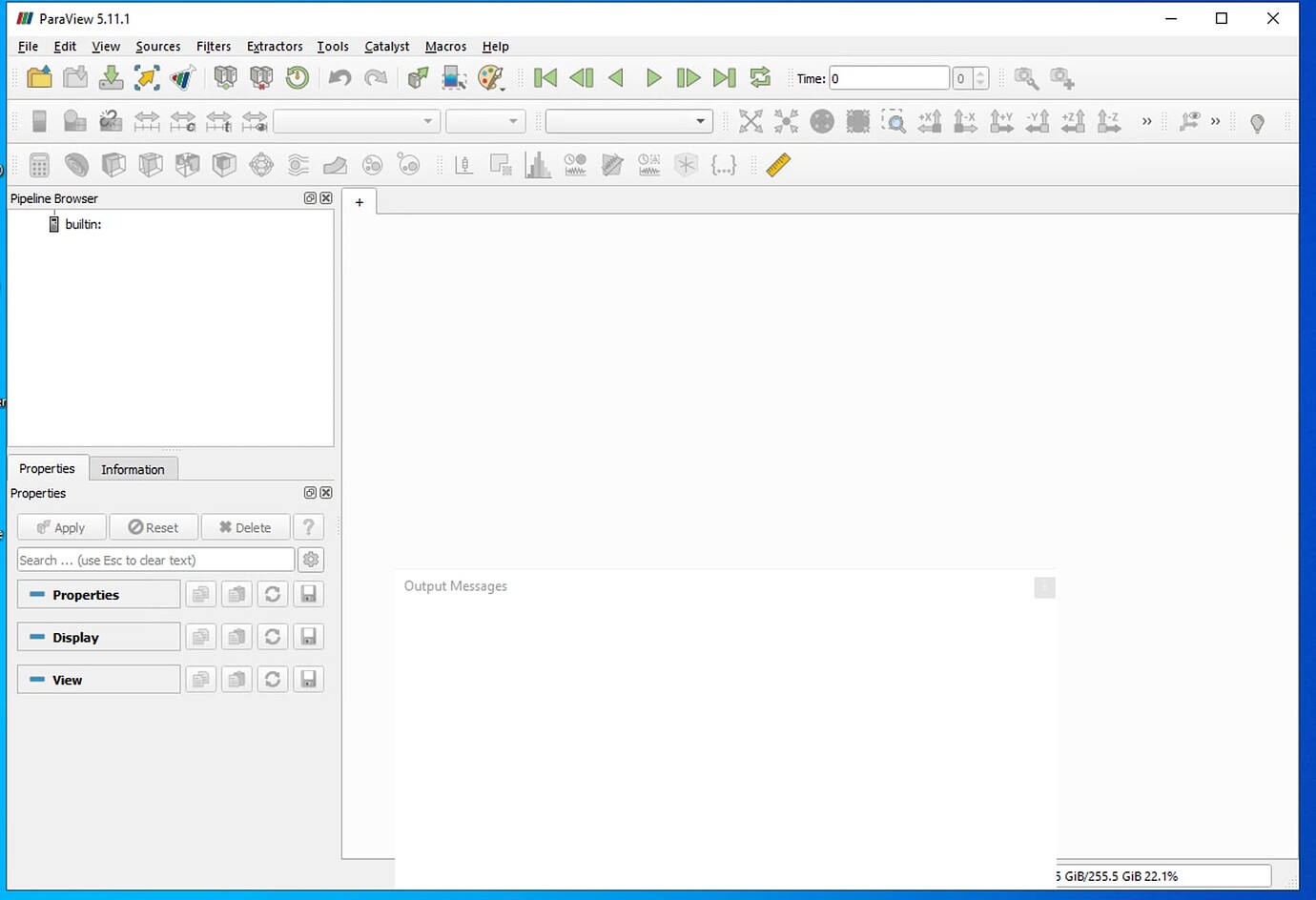Select the Calculator filter icon
Screen dimensions: 1316x900
coord(38,164)
